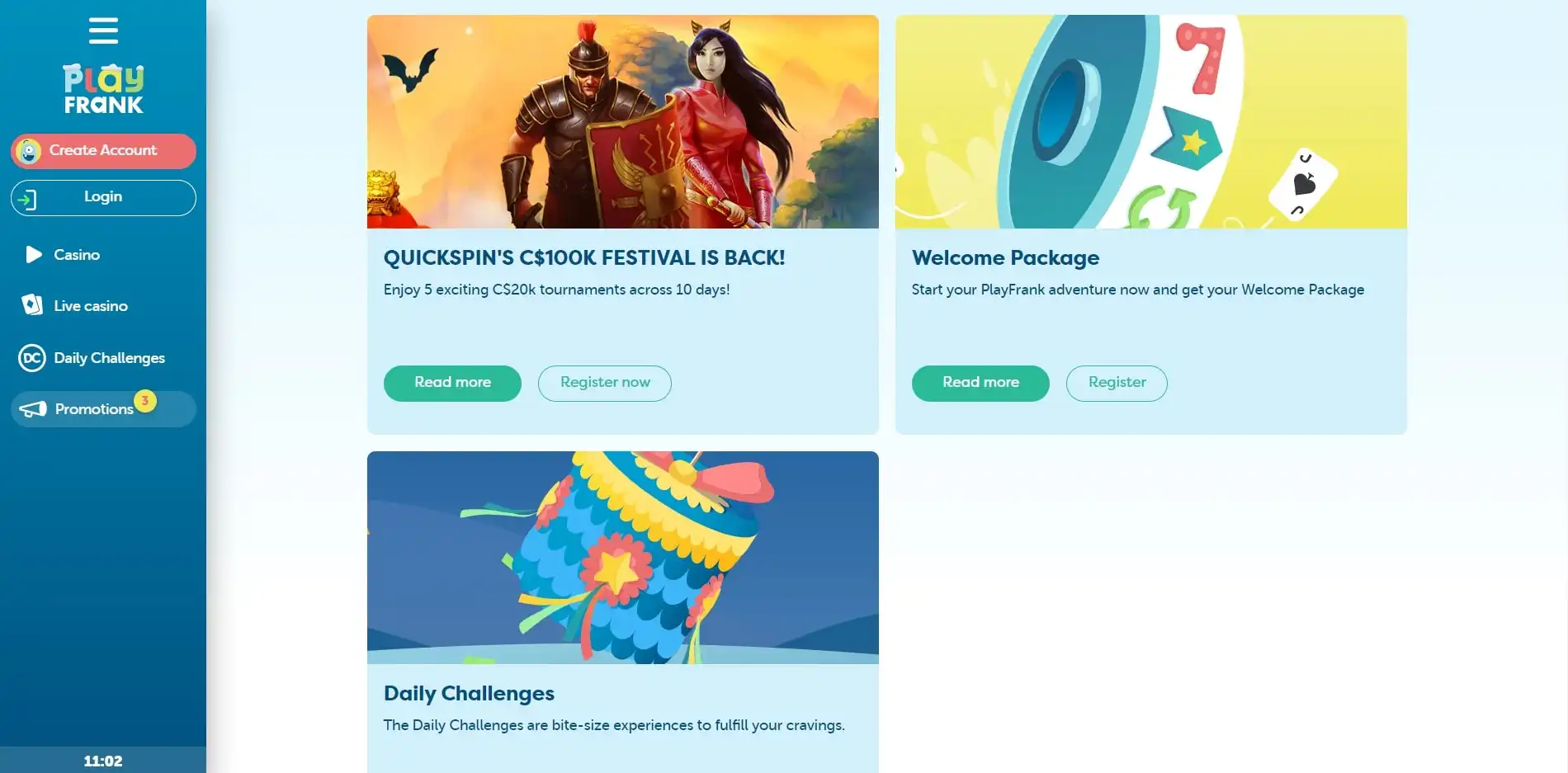Click the Create Account button
Image resolution: width=1568 pixels, height=773 pixels.
(103, 151)
